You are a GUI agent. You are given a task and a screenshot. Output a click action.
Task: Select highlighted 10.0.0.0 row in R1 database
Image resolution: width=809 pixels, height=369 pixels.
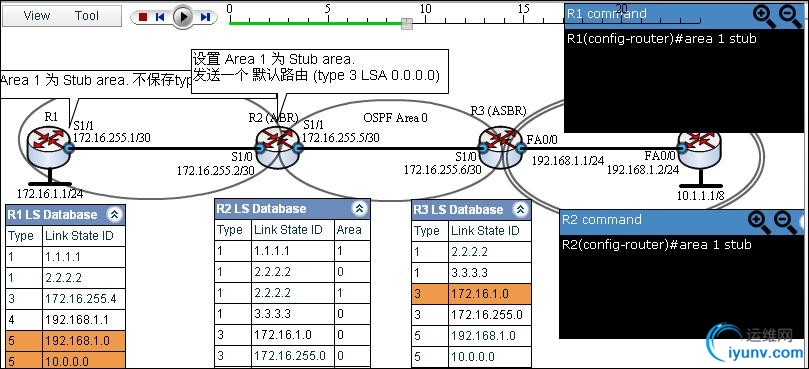[x=66, y=360]
